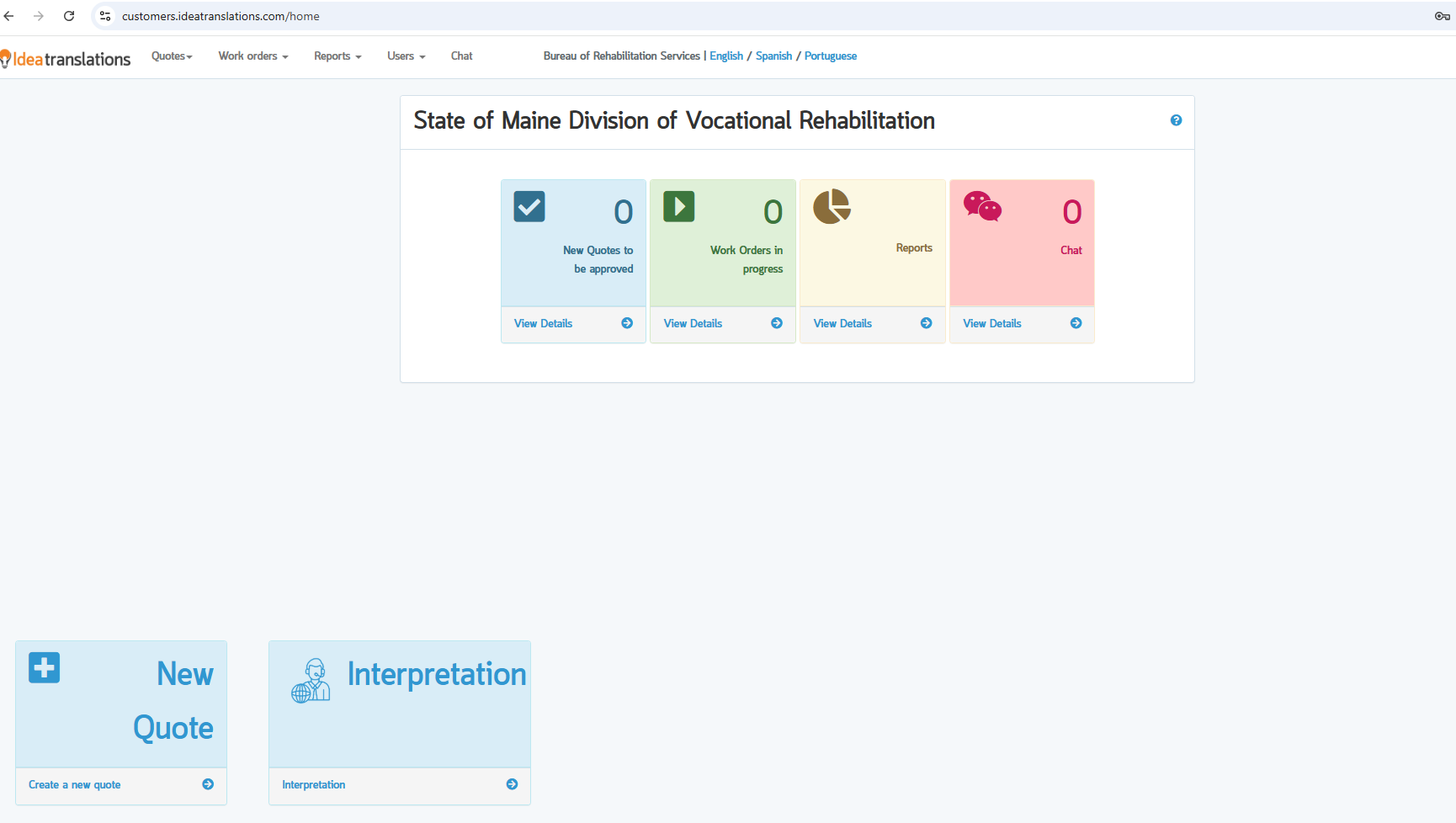
Task: Click the browser address bar URL
Action: click(x=221, y=16)
